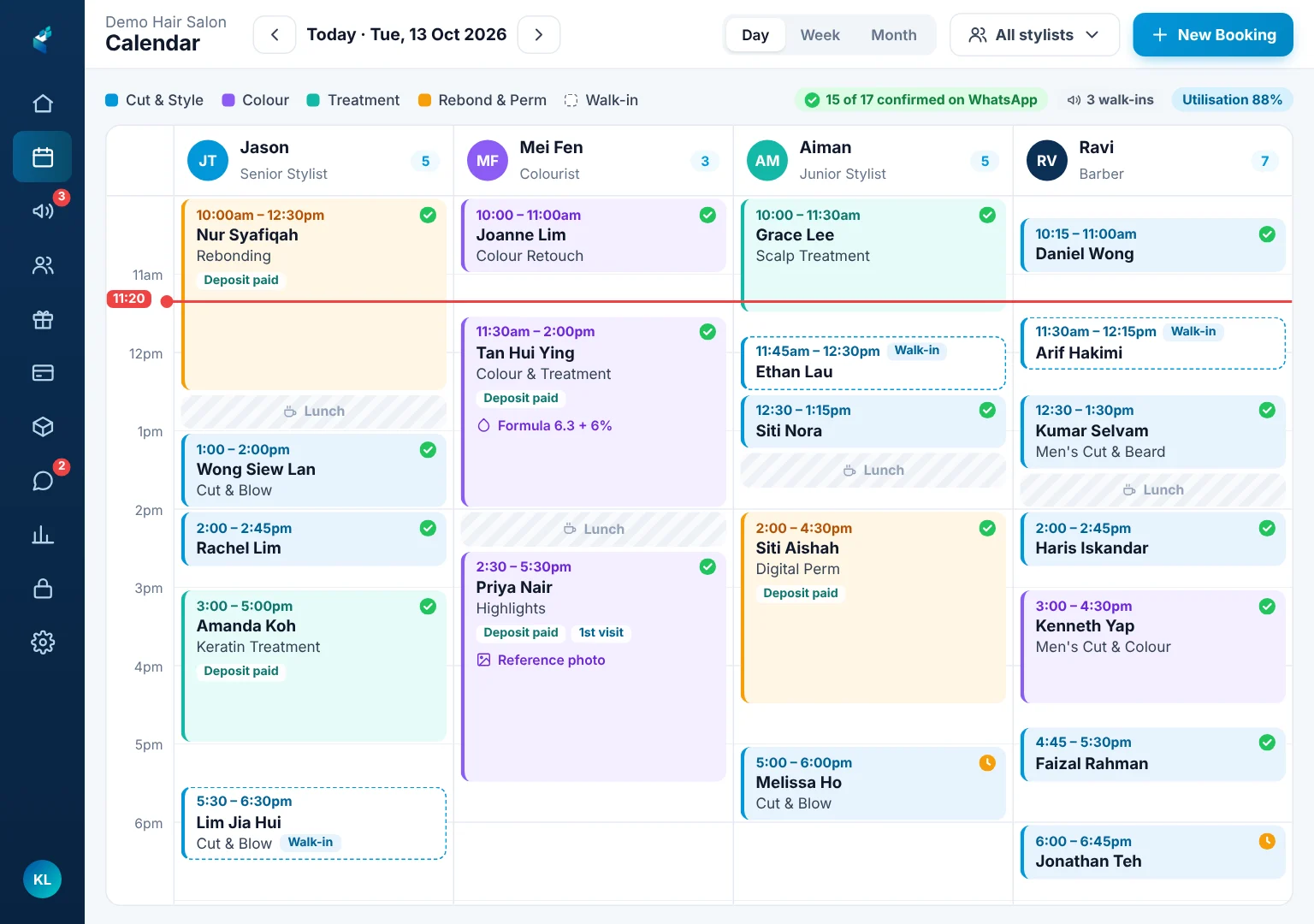Open the chat messages icon with badge 2
1314x924 pixels.
tap(43, 481)
